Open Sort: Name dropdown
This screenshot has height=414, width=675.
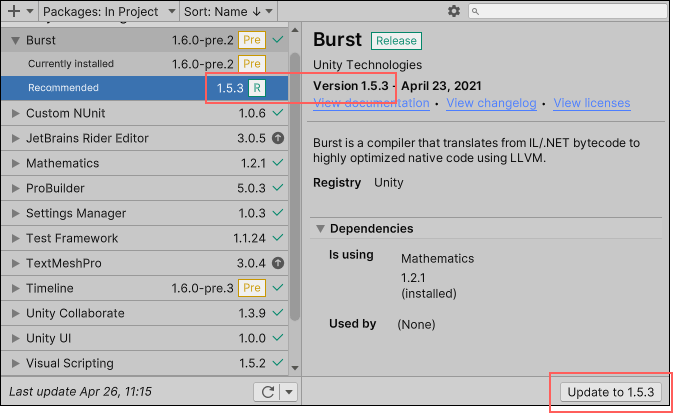click(228, 12)
